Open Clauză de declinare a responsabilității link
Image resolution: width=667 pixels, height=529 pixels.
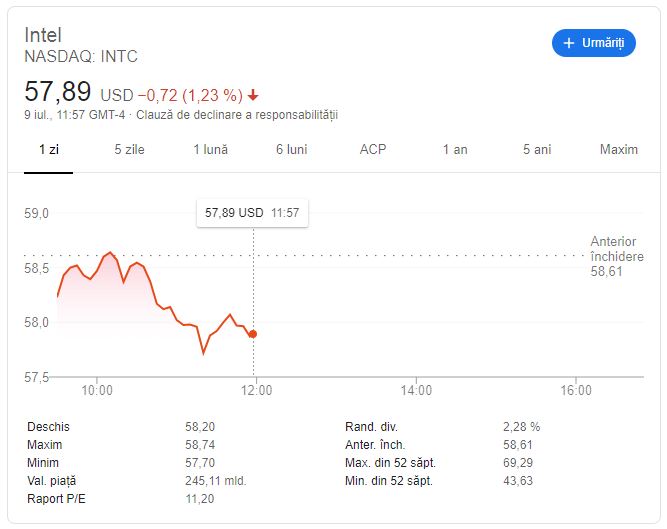(237, 115)
